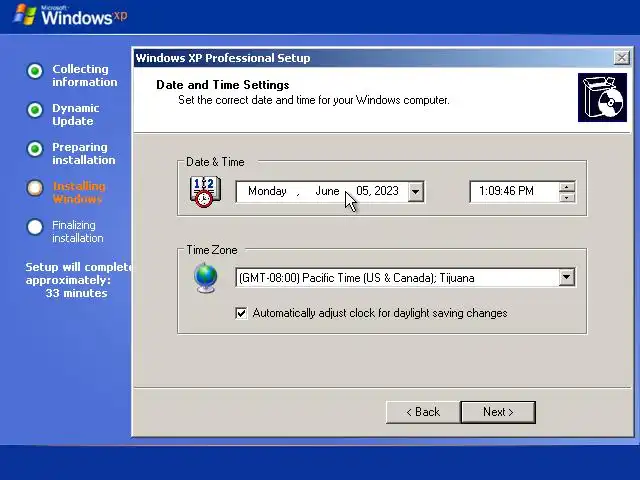Click the Dynamic Update step bullet
The image size is (640, 480).
(x=35, y=110)
